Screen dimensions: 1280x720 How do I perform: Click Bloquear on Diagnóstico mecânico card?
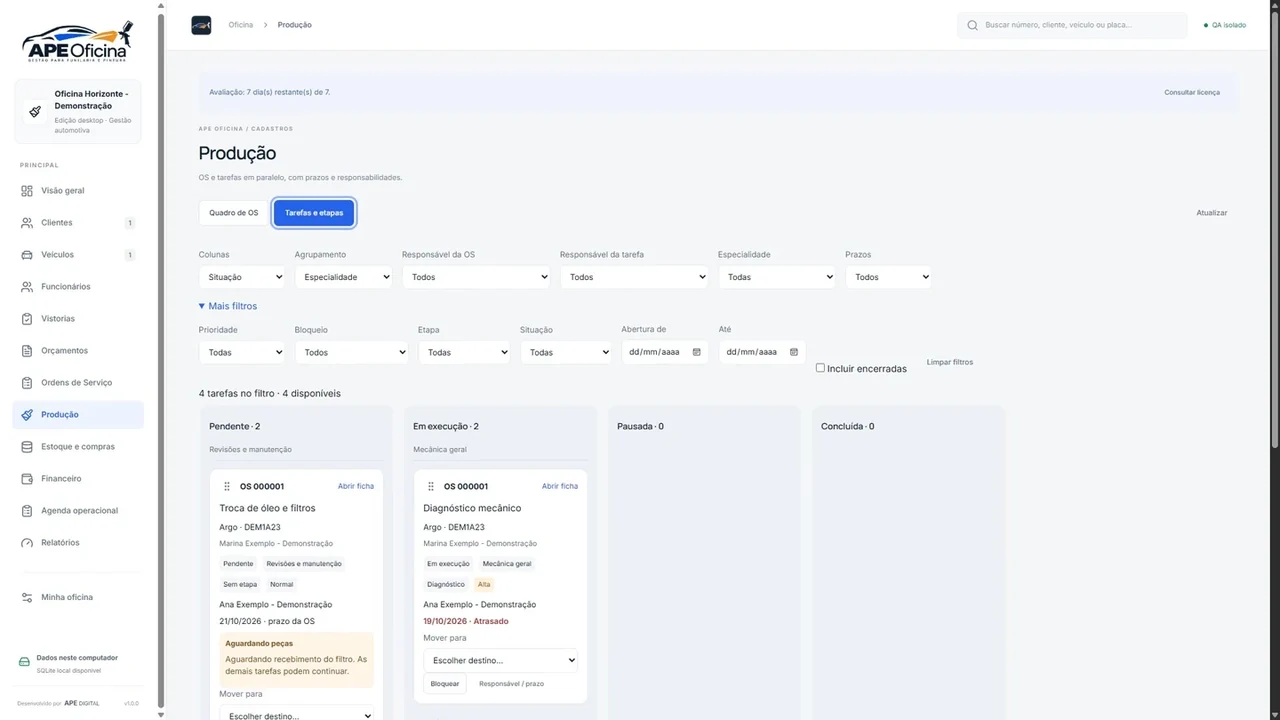tap(445, 684)
